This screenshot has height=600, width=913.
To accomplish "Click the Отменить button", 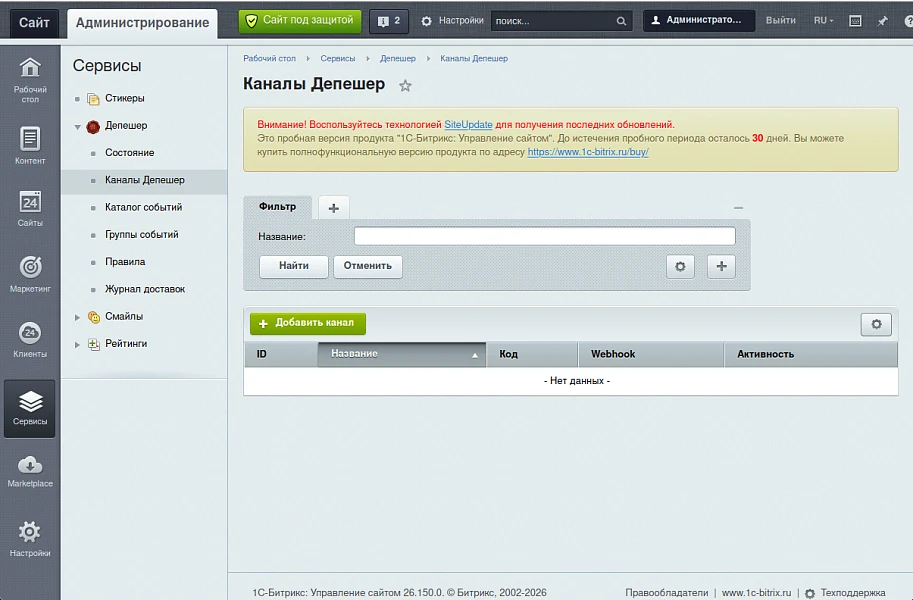I will (x=367, y=266).
